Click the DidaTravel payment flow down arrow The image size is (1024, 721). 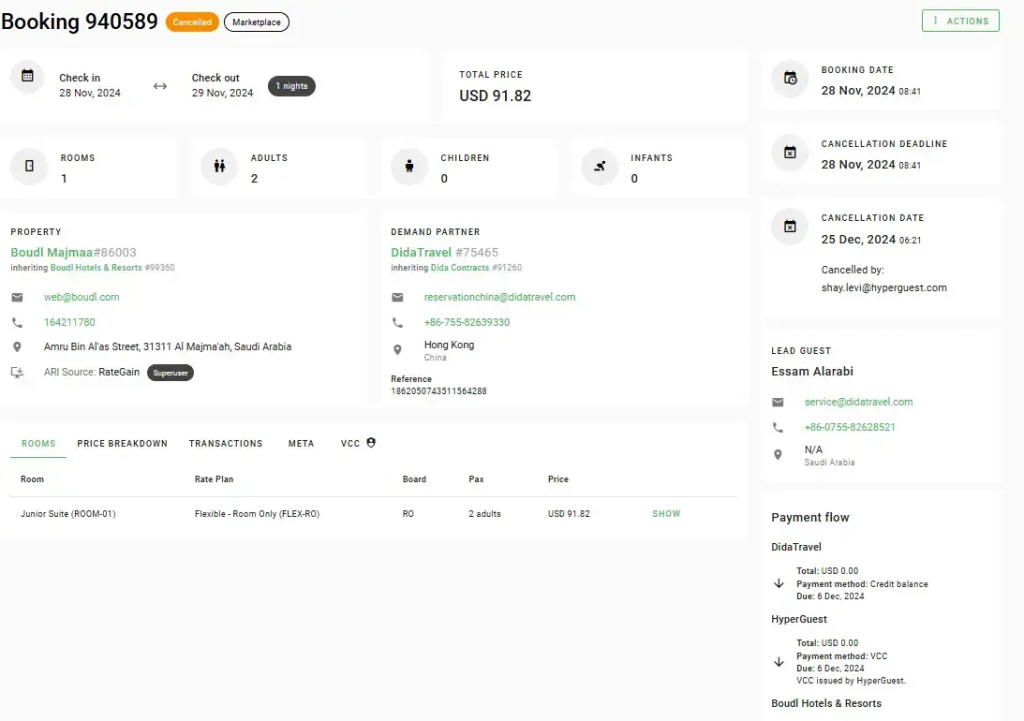pos(778,583)
